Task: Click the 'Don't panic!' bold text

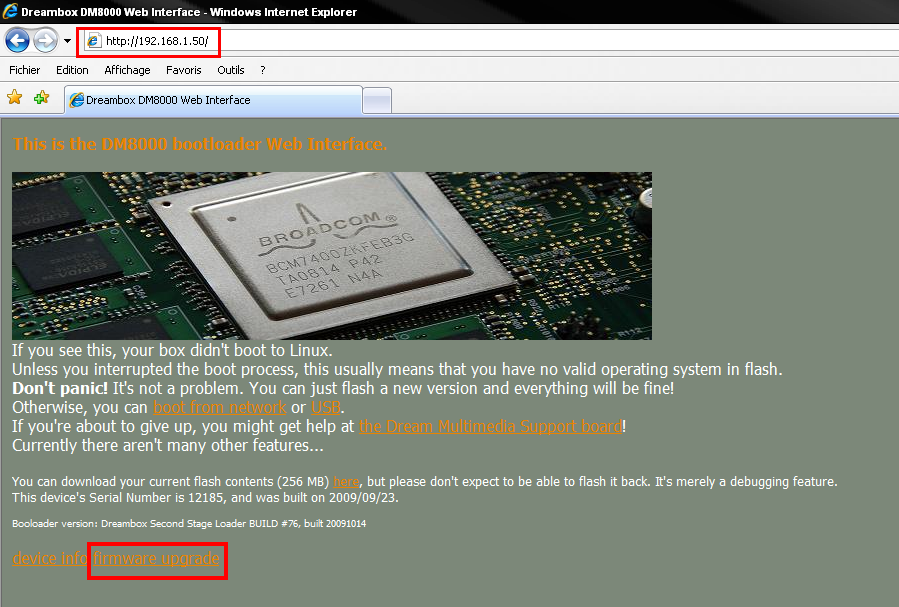Action: pyautogui.click(x=60, y=389)
